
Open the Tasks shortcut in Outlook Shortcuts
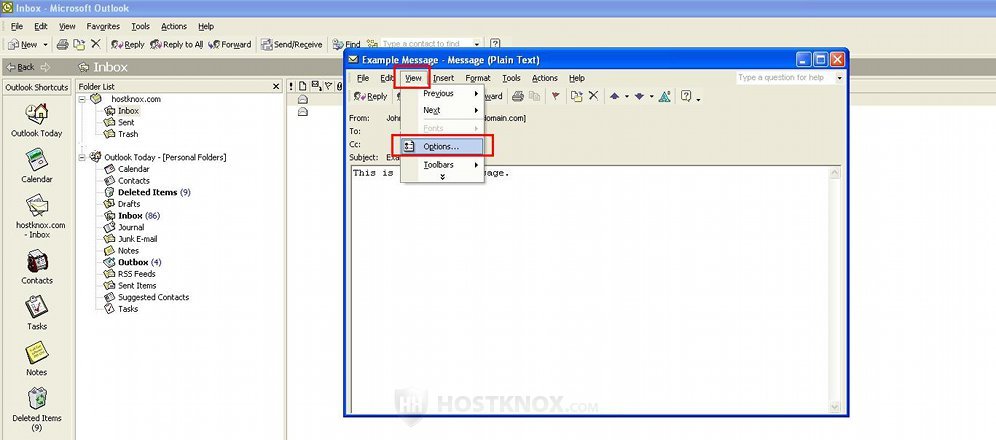click(x=36, y=307)
